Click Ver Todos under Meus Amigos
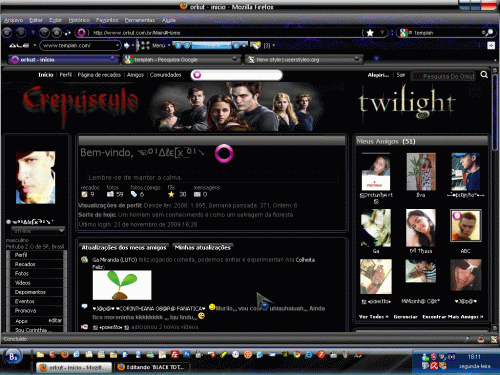The image size is (500, 375). click(x=374, y=317)
